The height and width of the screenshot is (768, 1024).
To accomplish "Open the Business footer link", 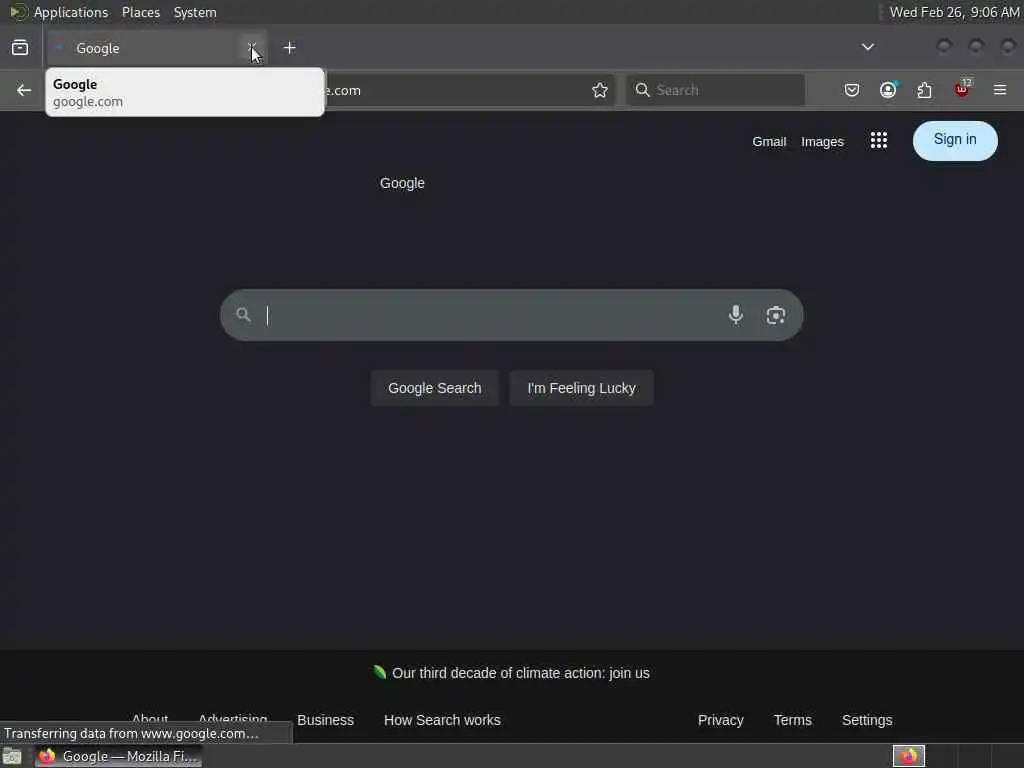I will pyautogui.click(x=325, y=720).
